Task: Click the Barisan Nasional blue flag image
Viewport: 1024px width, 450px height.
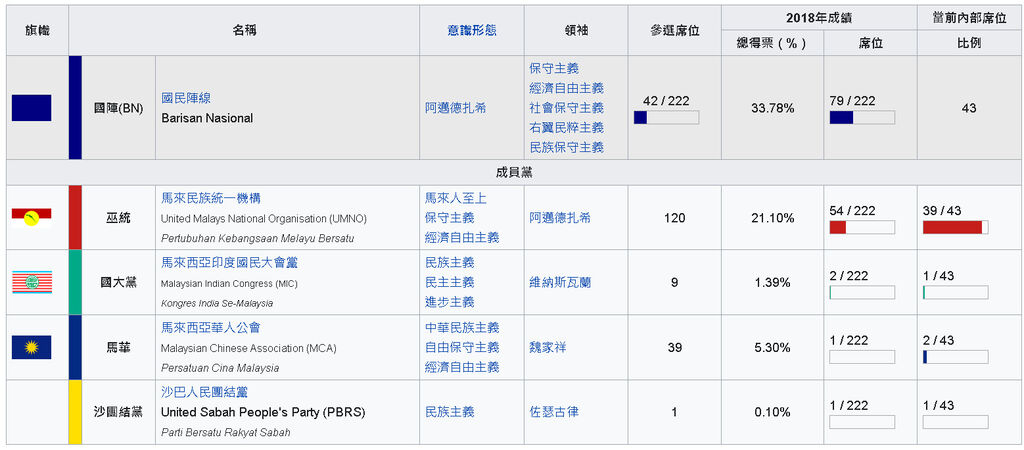Action: pyautogui.click(x=31, y=108)
